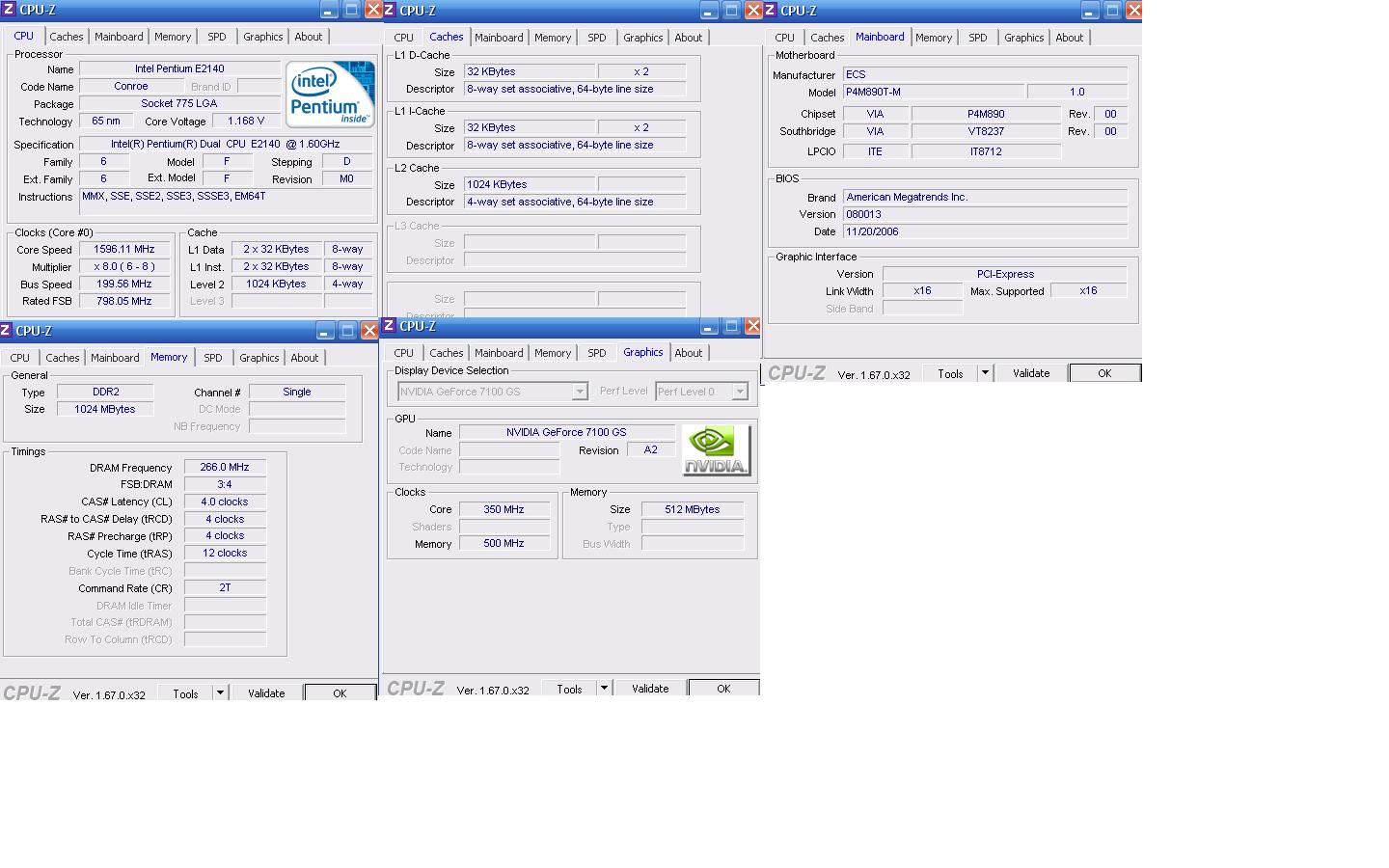This screenshot has width=1389, height=868.
Task: Select Memory tab in the Caches window
Action: [x=553, y=38]
